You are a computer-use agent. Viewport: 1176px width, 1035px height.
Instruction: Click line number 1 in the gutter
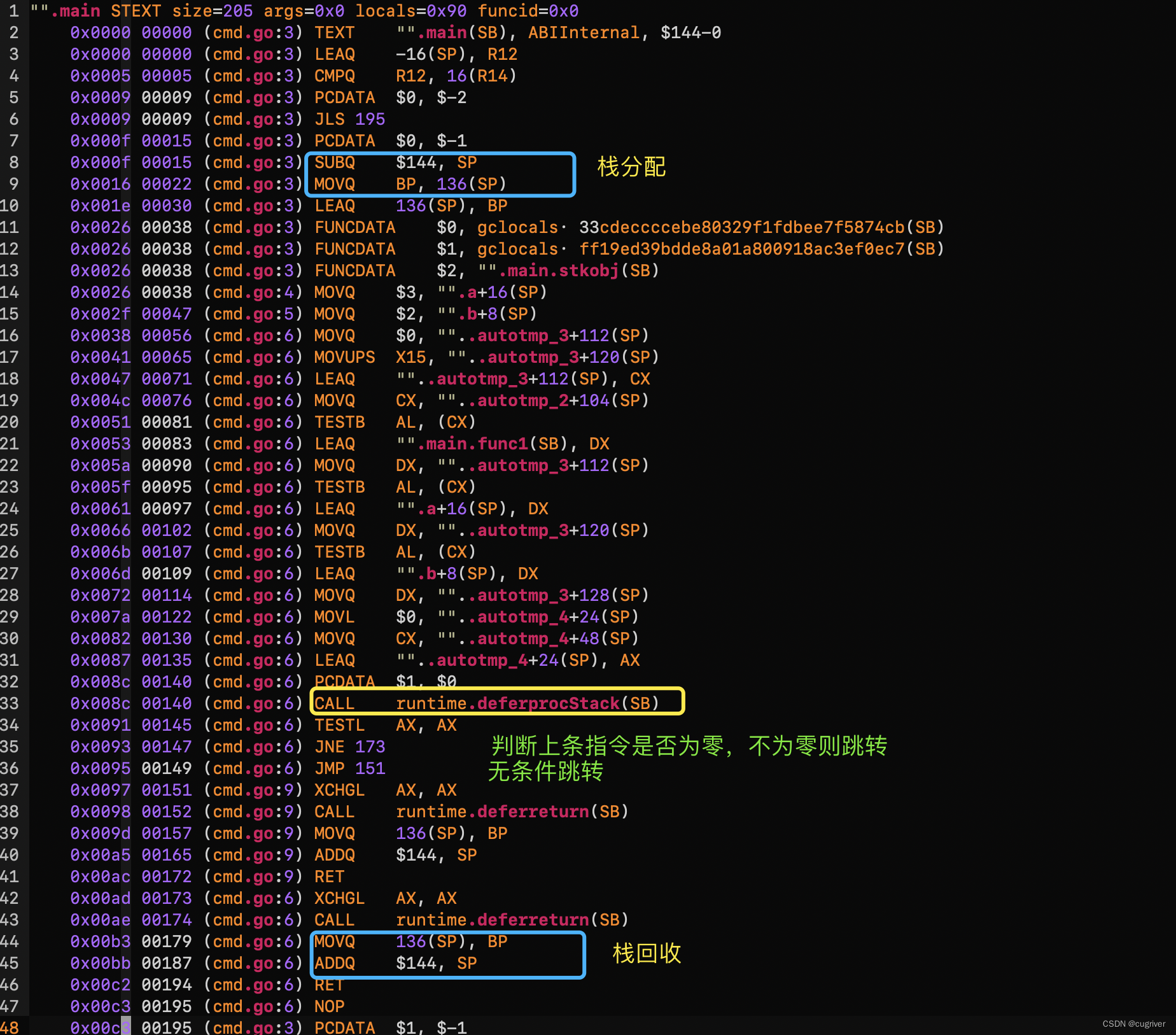point(14,11)
